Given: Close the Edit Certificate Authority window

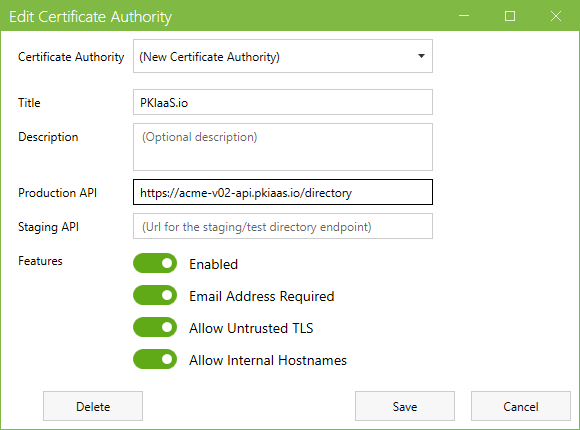Looking at the screenshot, I should [x=556, y=16].
